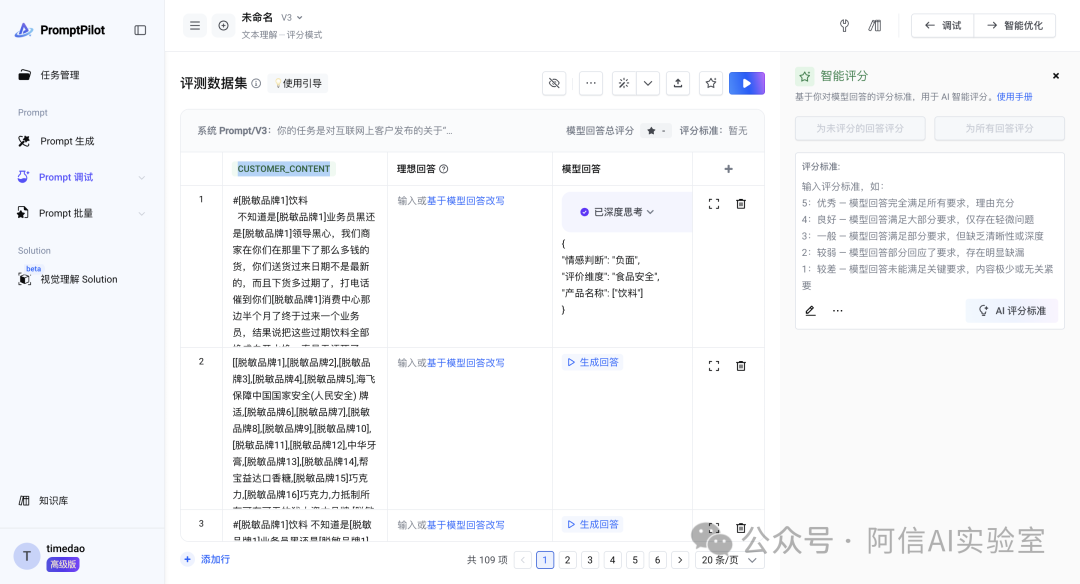Screen dimensions: 1080x584
Task: Open the dropdown arrow next to sparkle icon
Action: (648, 83)
